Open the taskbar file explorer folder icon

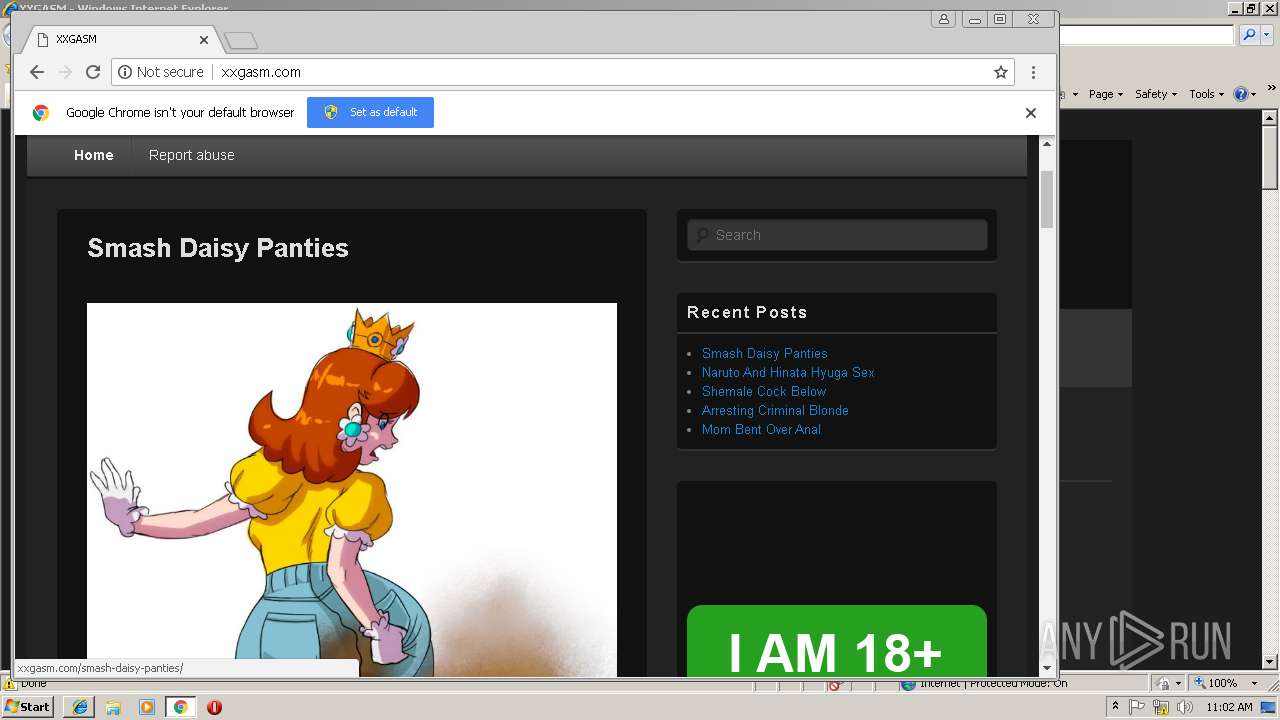point(113,707)
